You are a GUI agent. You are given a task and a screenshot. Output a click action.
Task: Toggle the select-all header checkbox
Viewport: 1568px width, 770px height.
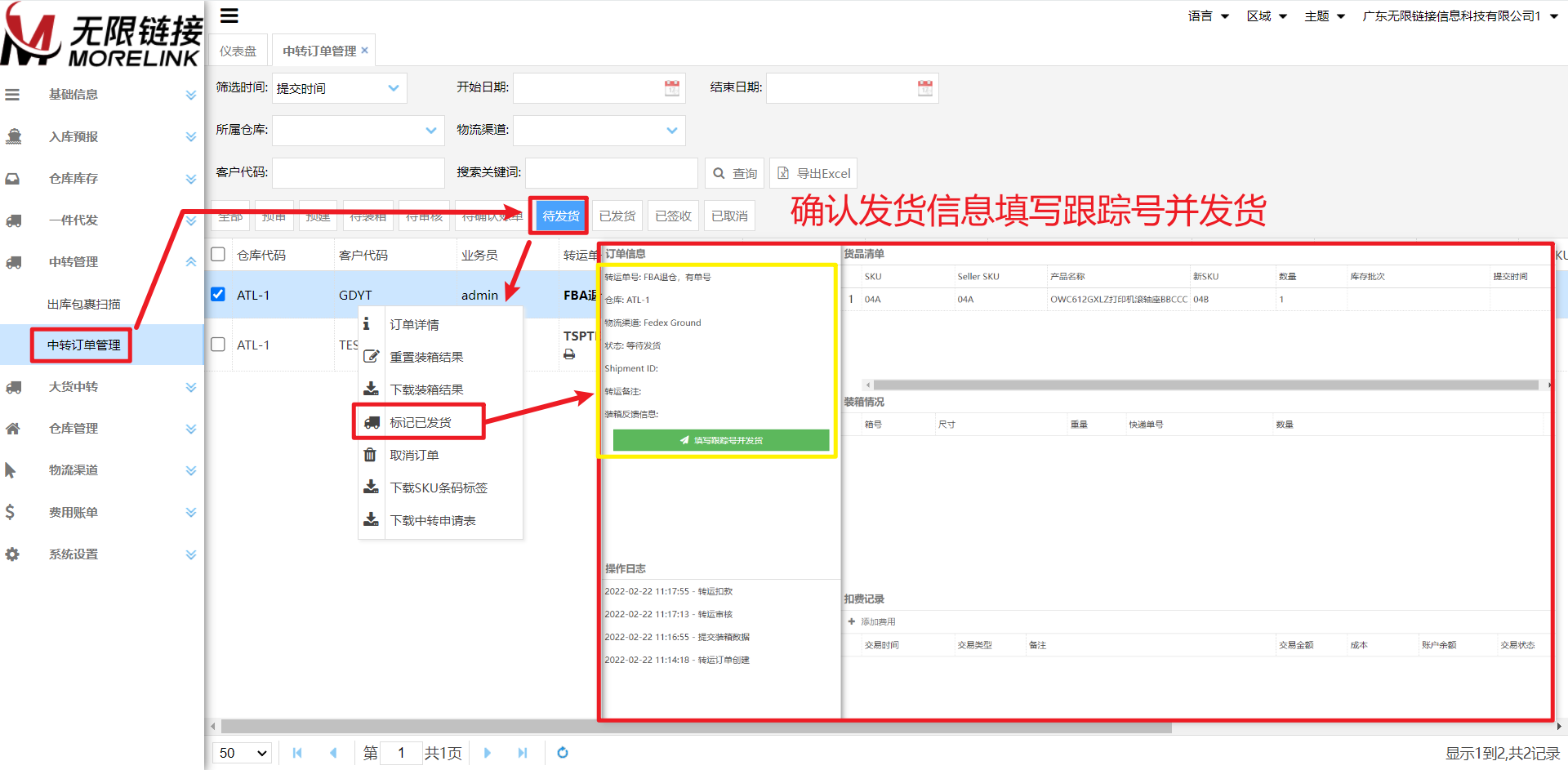(218, 254)
